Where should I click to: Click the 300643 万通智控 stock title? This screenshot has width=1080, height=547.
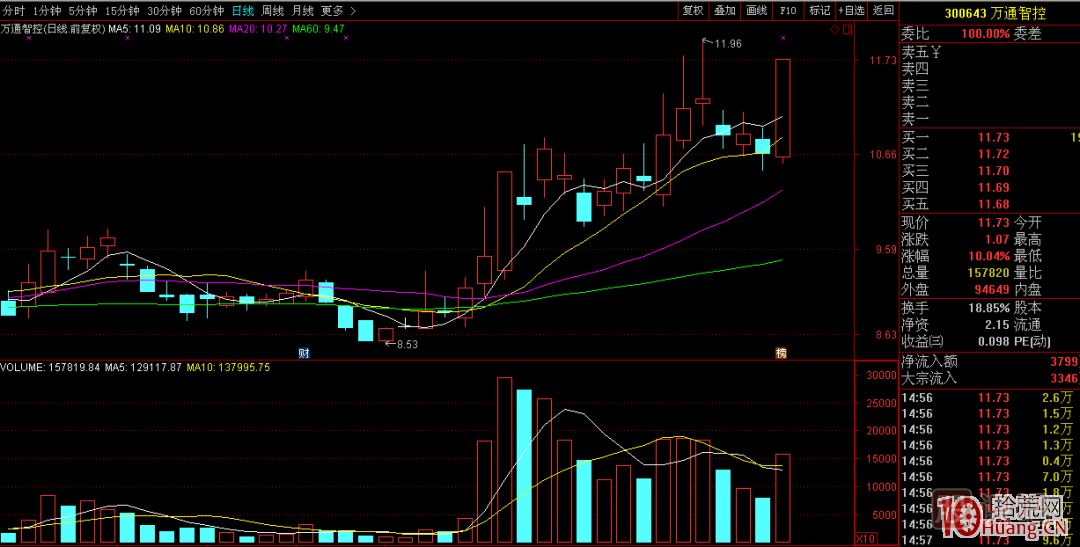(989, 13)
